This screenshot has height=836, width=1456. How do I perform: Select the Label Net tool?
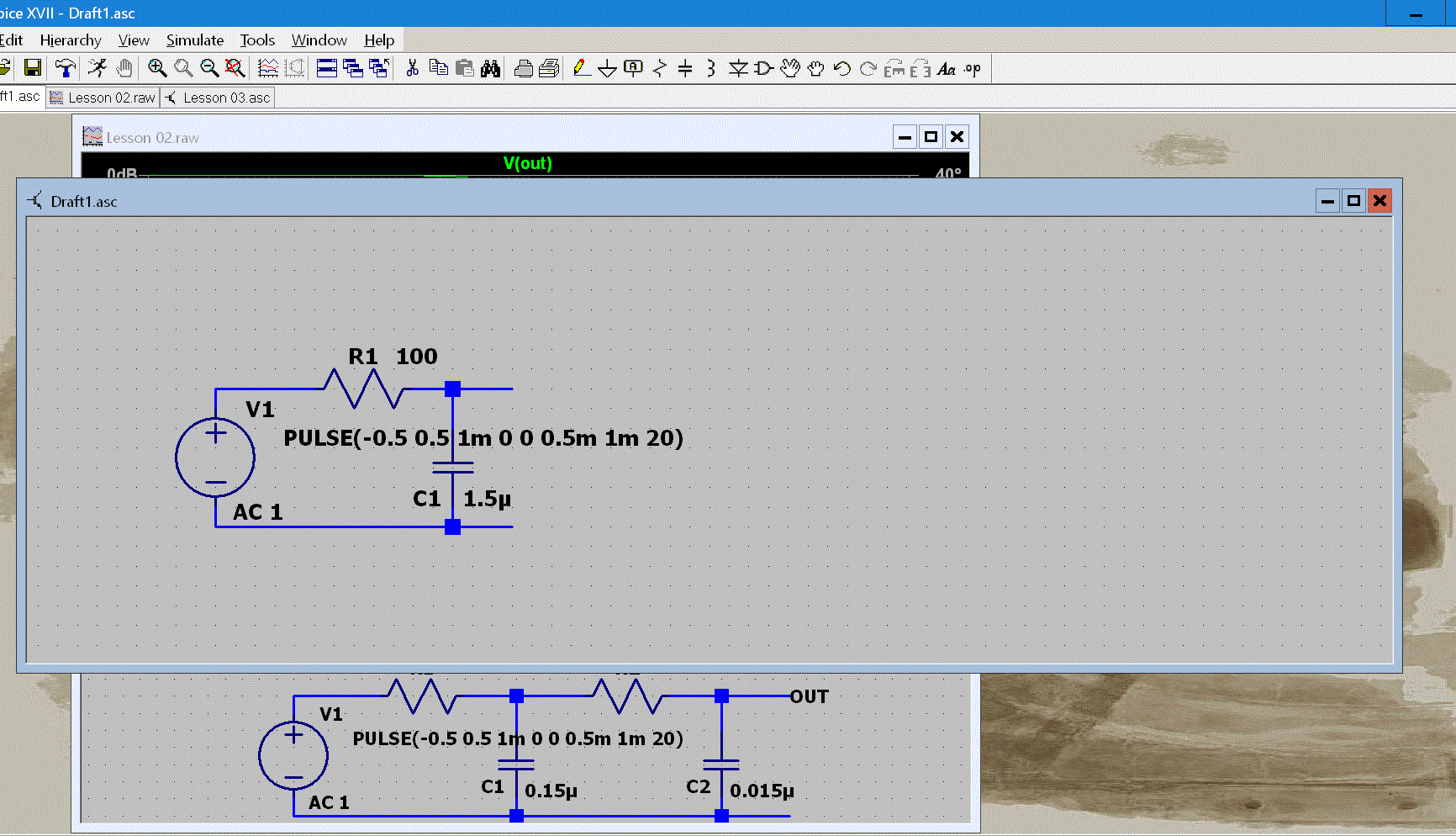pos(633,68)
